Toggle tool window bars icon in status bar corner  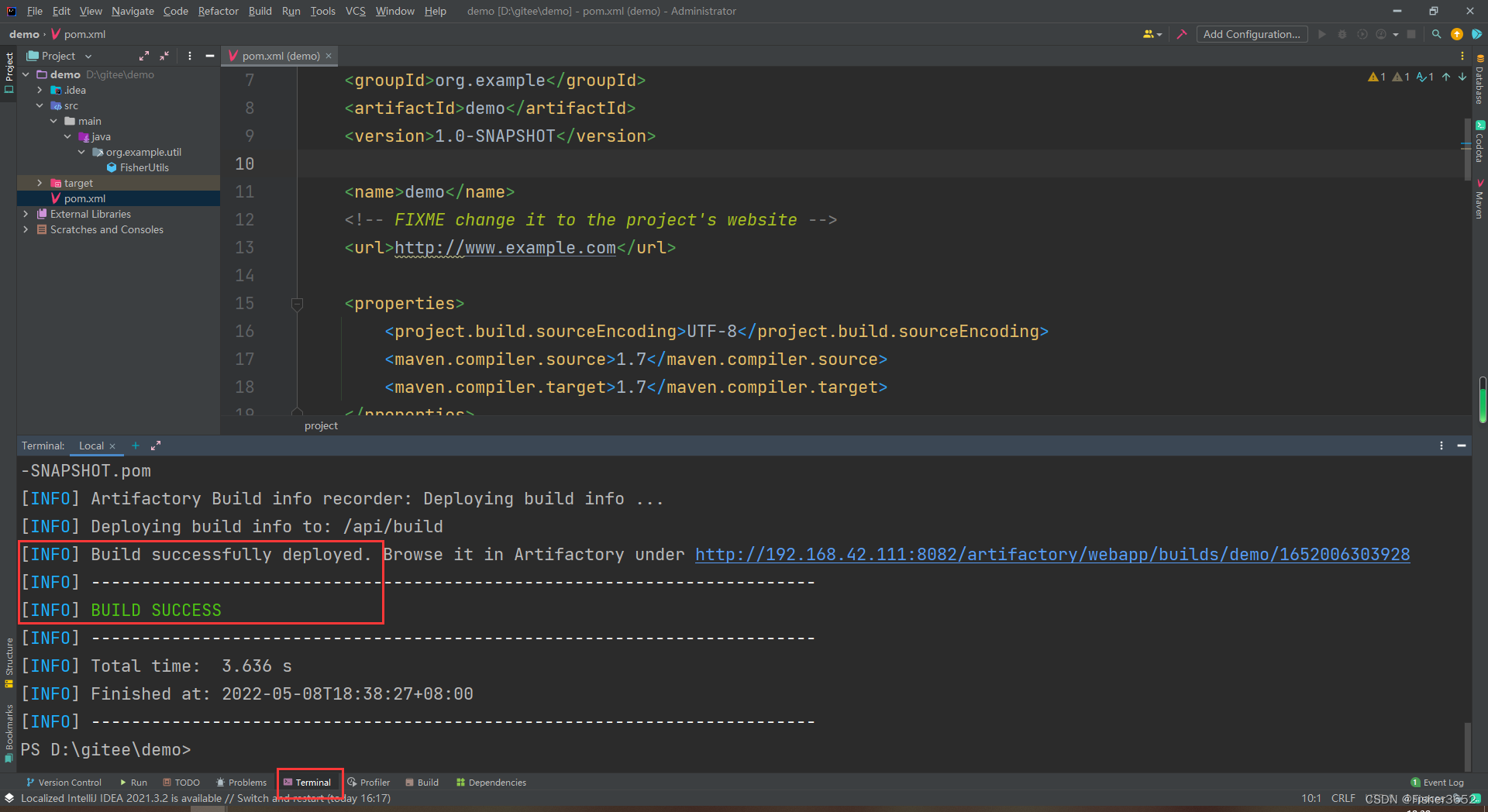point(9,798)
